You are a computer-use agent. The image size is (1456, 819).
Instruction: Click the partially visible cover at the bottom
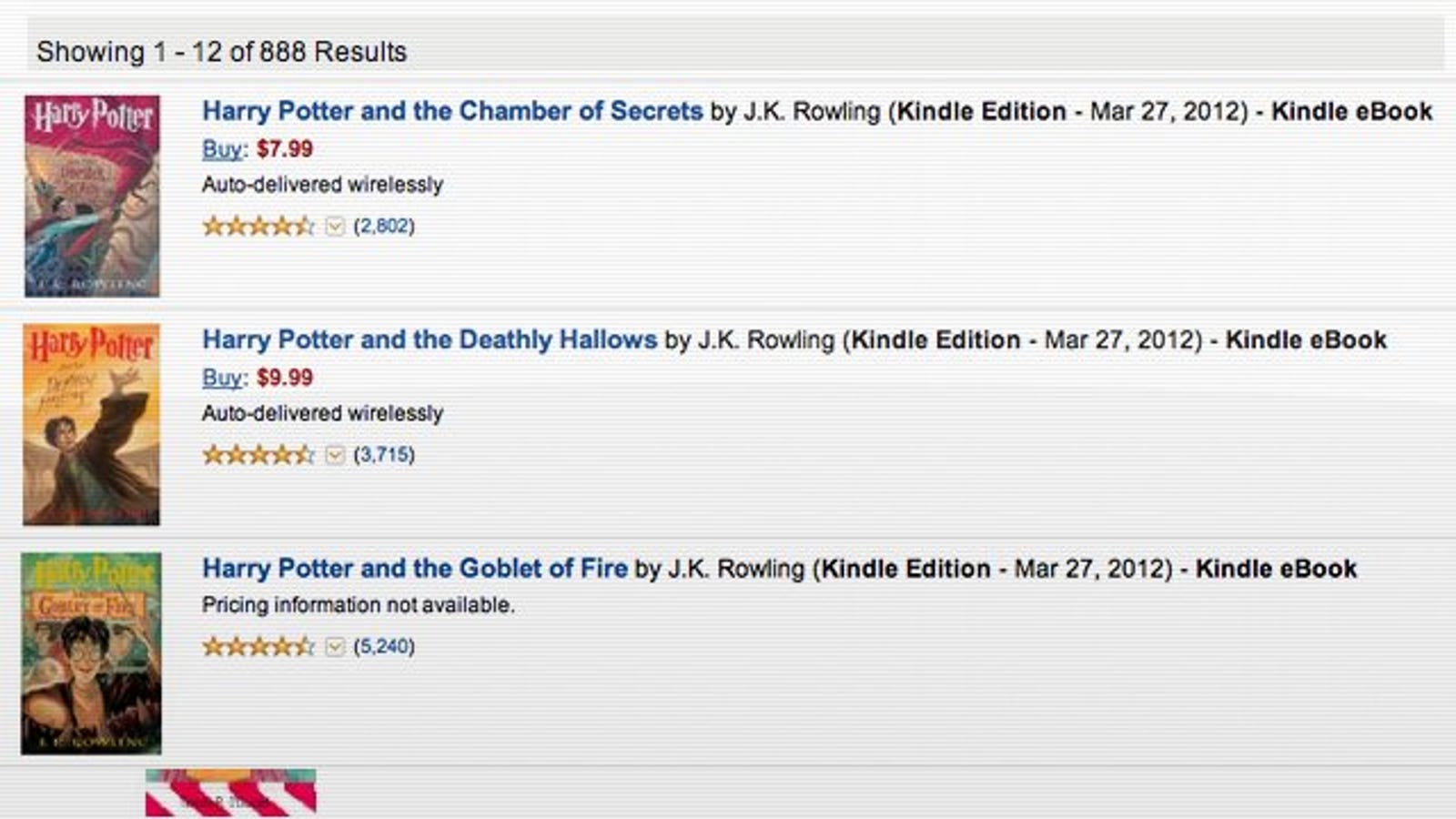[230, 792]
